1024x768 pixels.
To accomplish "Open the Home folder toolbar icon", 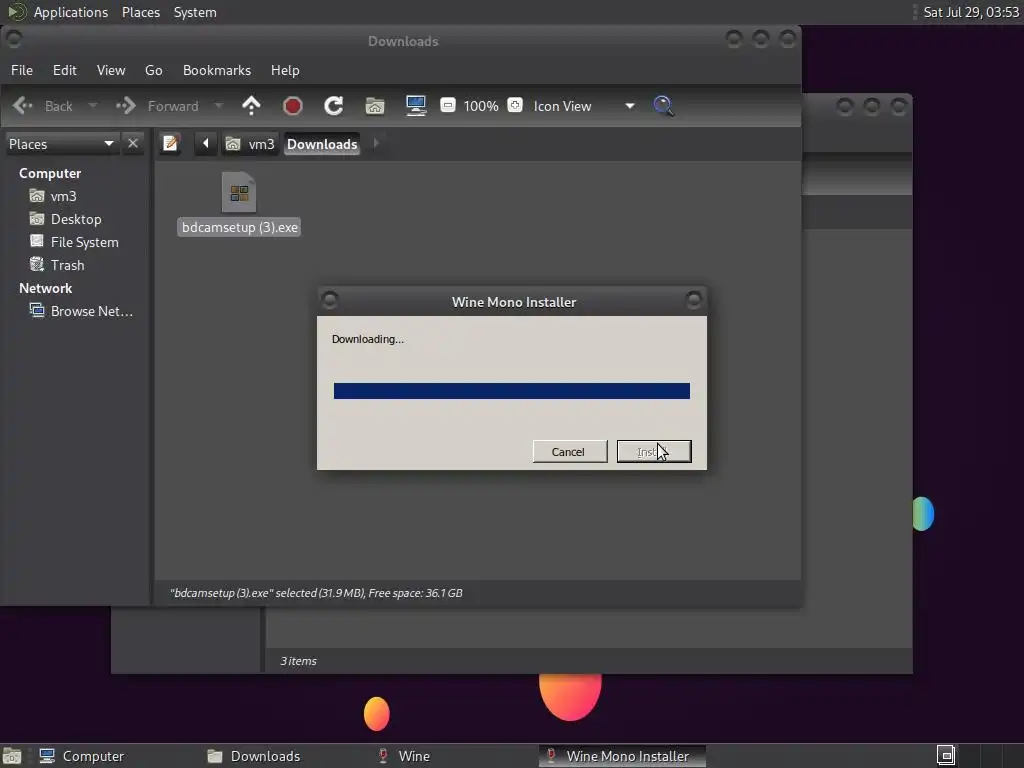I will coord(375,106).
